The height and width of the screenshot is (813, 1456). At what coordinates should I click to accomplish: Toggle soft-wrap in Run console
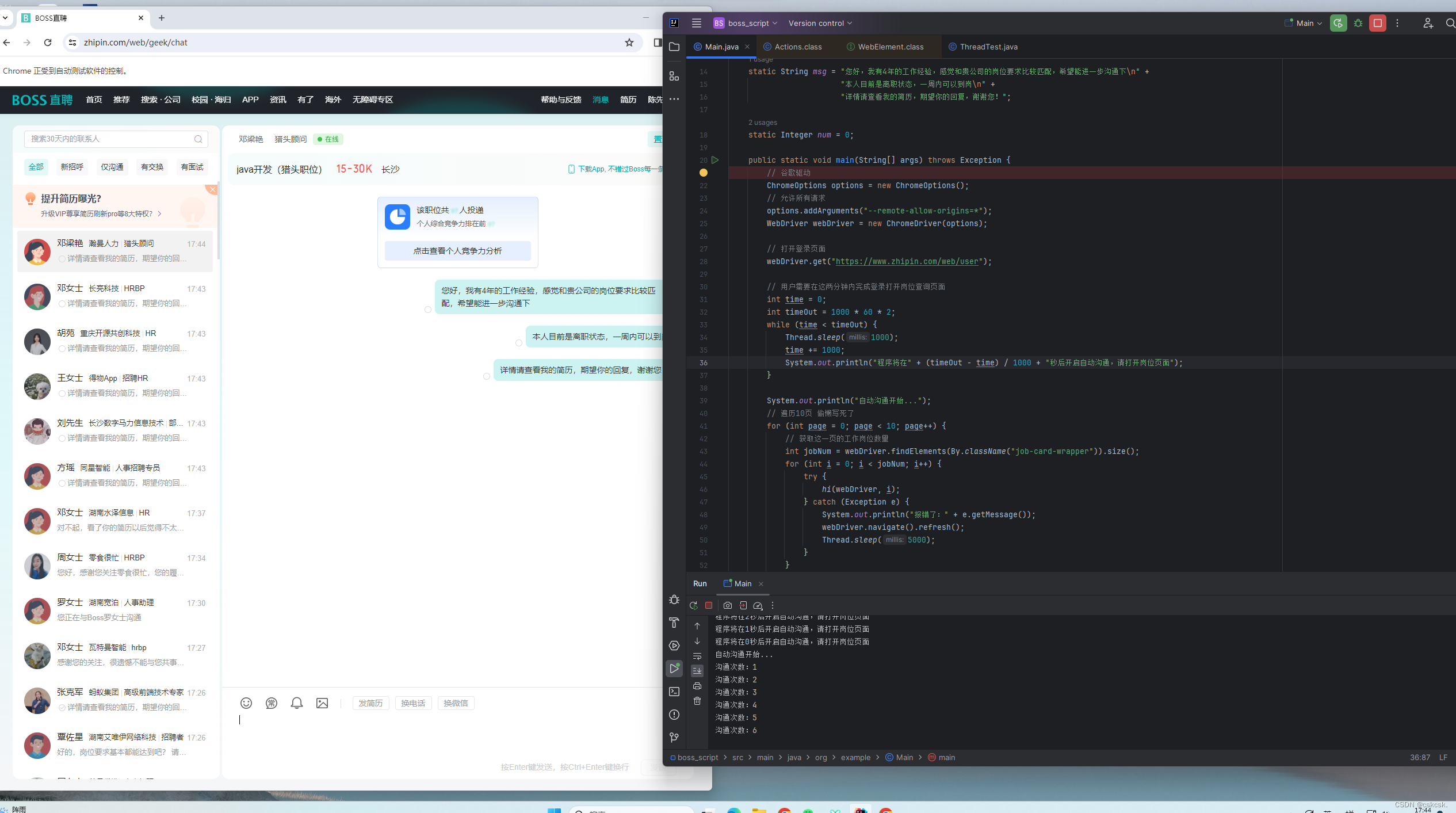pyautogui.click(x=697, y=656)
